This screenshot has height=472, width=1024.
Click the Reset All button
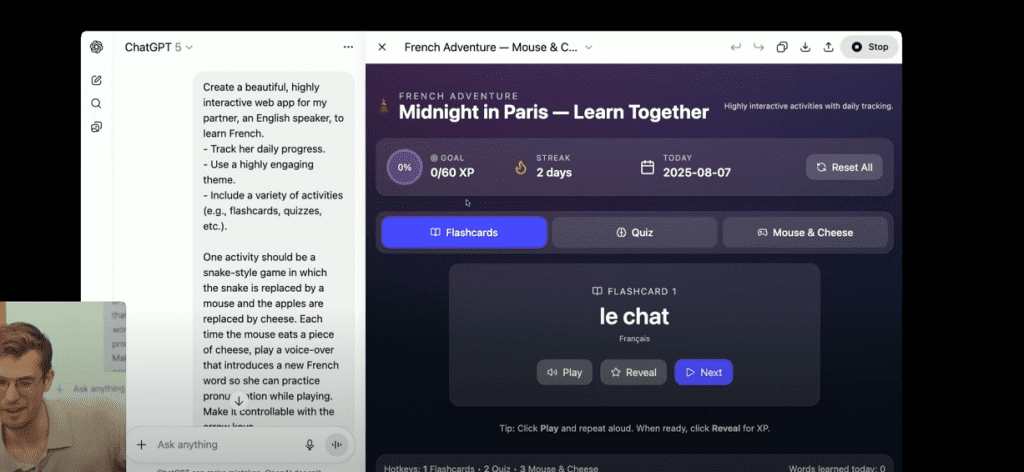point(844,167)
